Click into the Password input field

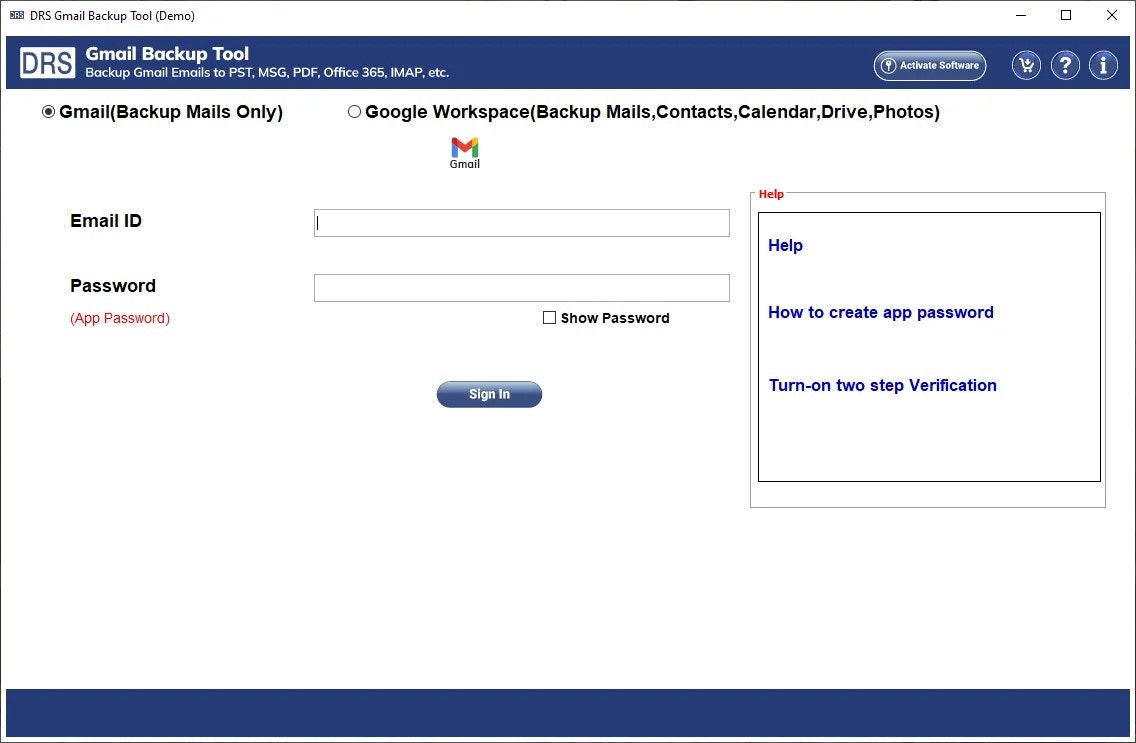(521, 287)
